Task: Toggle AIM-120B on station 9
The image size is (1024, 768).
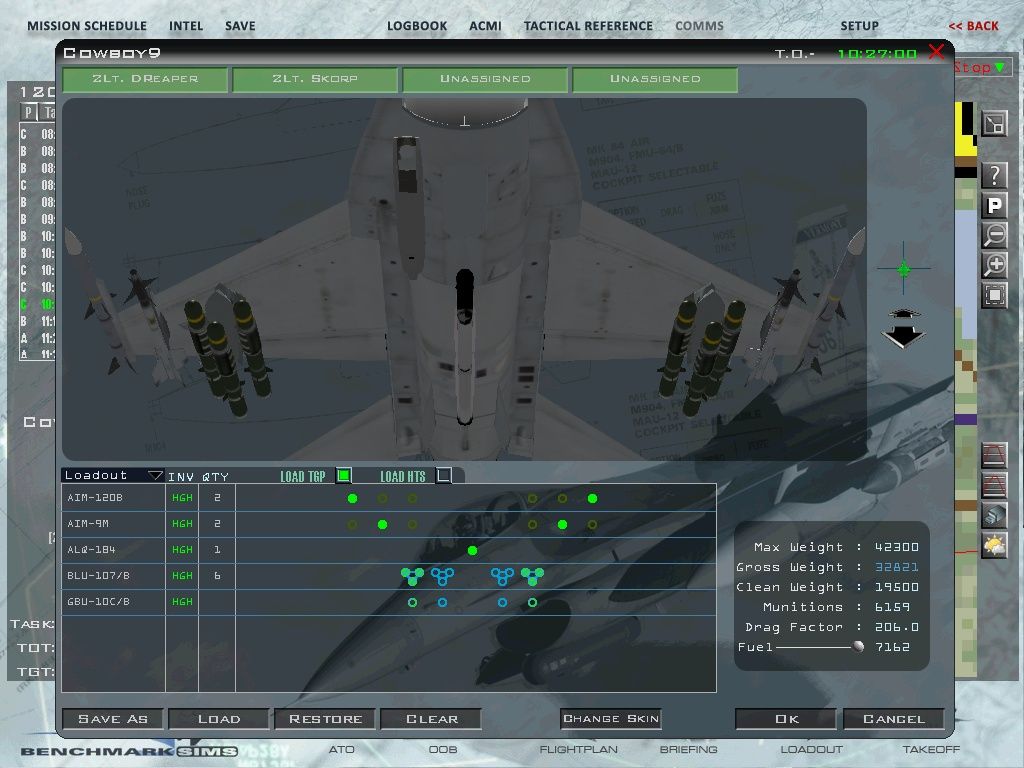Action: click(592, 498)
